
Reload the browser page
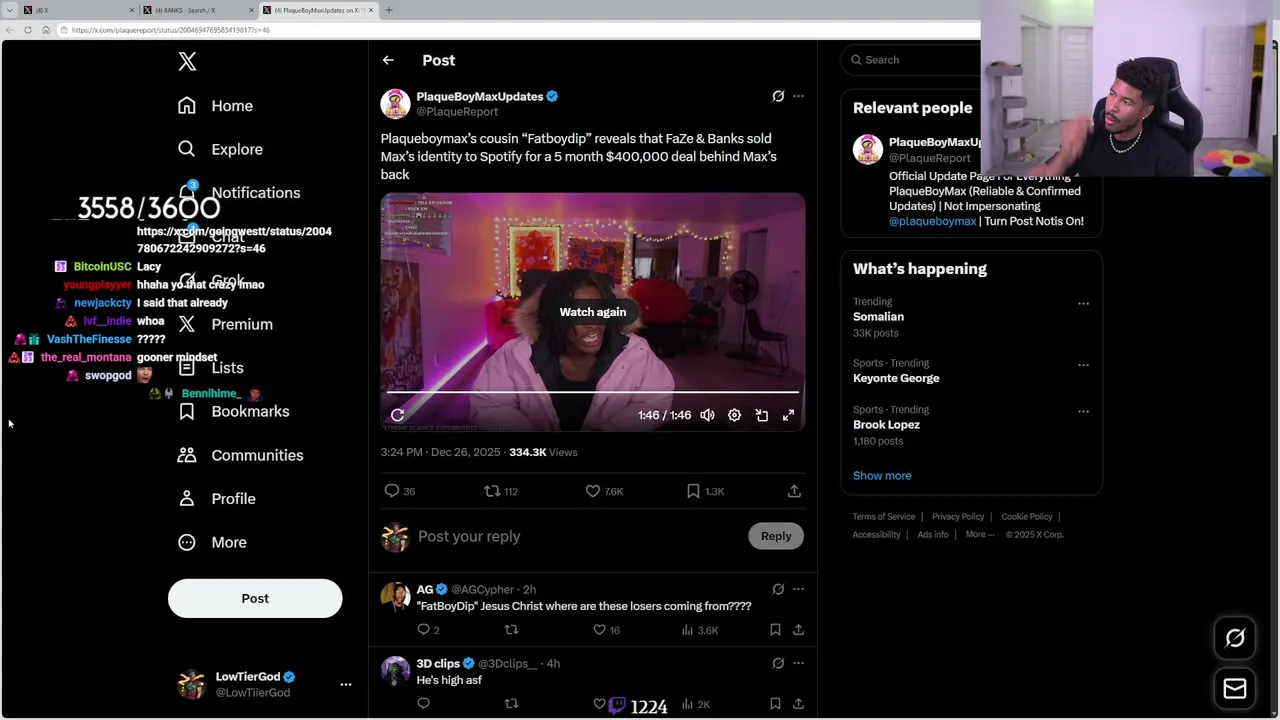(x=27, y=30)
